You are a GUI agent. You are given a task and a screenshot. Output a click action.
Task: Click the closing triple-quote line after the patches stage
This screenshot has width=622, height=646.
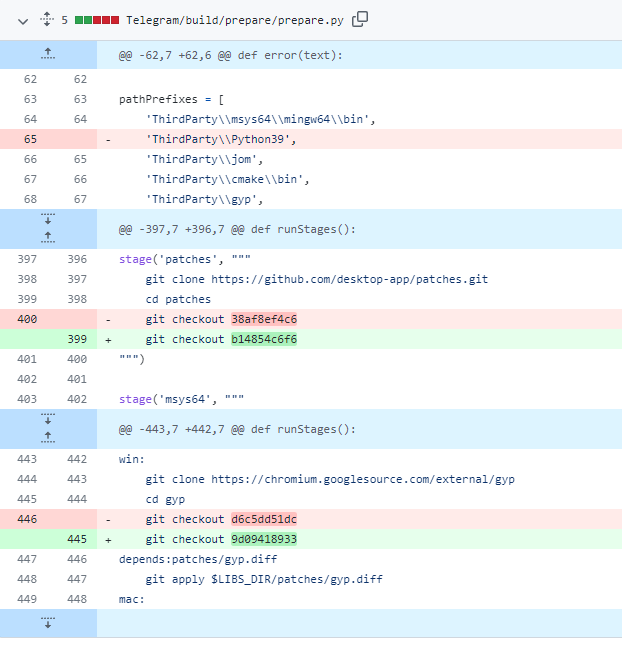click(132, 359)
